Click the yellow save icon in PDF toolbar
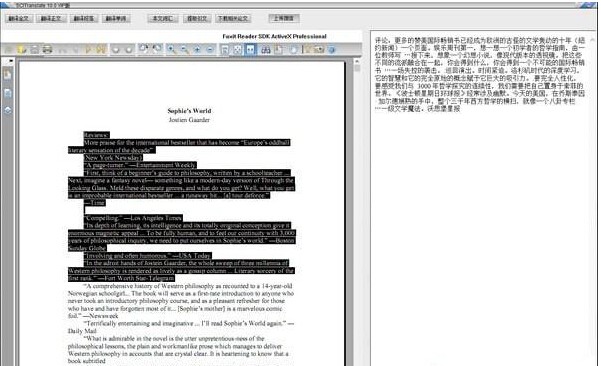This screenshot has width=601, height=366. coord(22,49)
